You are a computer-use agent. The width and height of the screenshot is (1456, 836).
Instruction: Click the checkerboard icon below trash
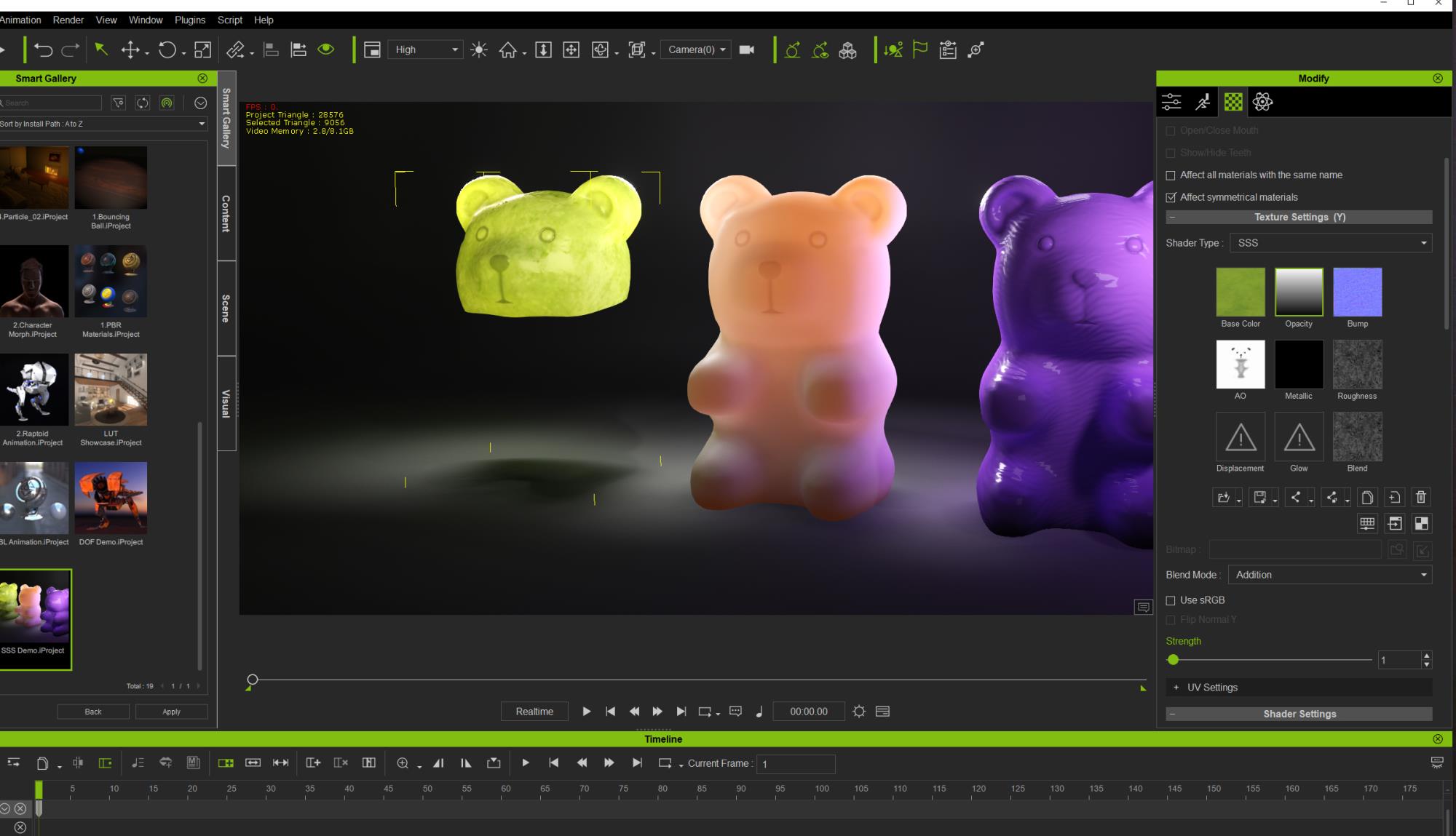pos(1421,523)
